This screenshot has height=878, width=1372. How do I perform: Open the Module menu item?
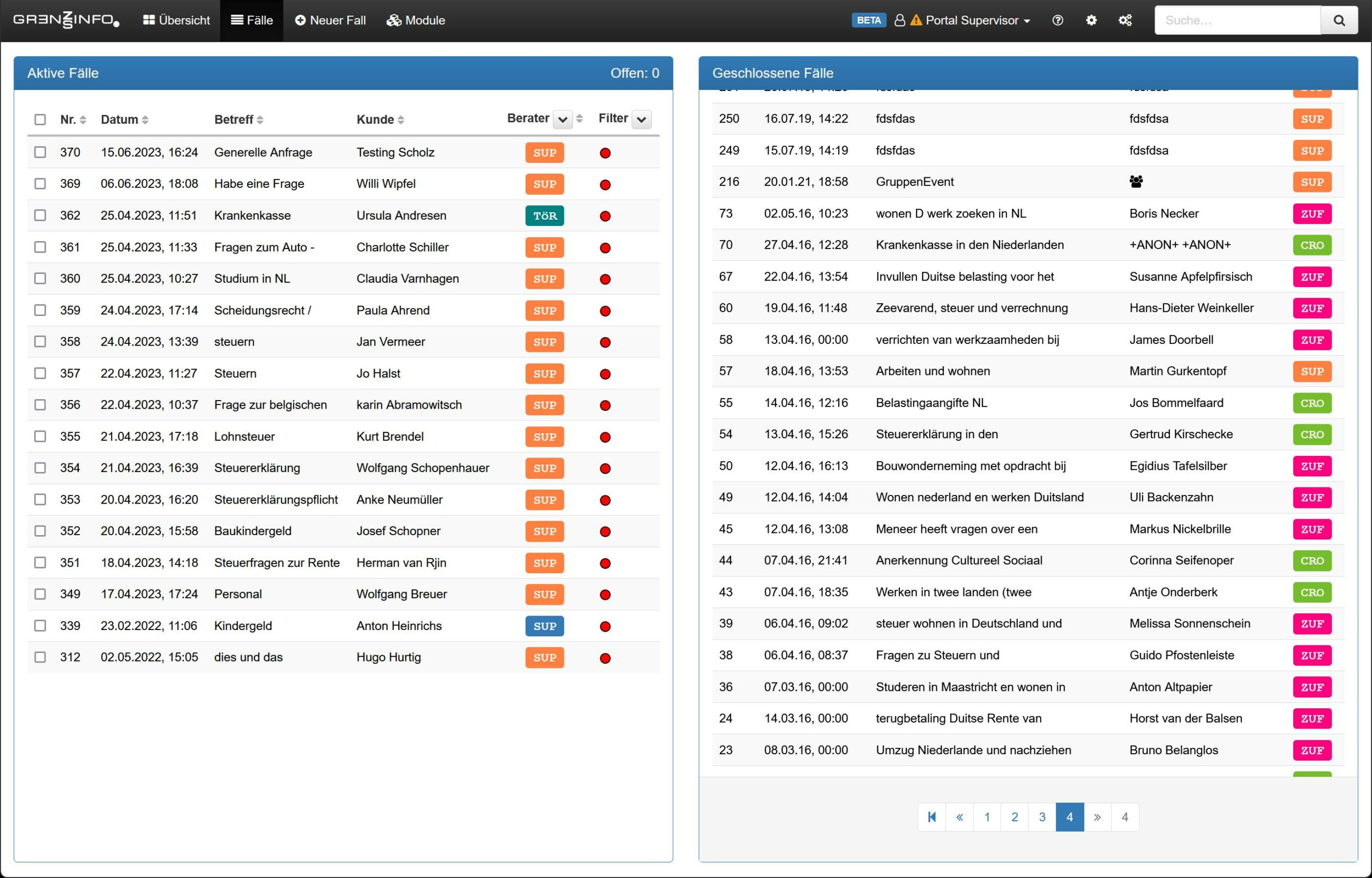[416, 20]
